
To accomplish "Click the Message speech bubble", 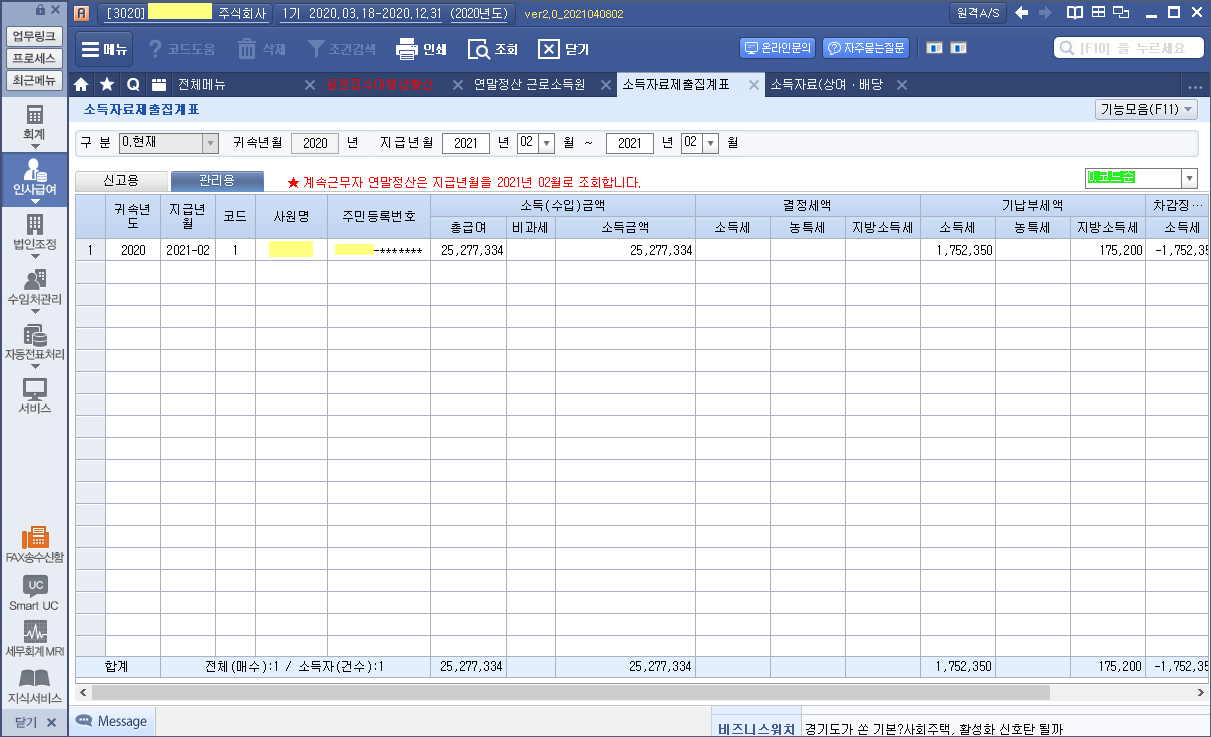I will click(112, 721).
